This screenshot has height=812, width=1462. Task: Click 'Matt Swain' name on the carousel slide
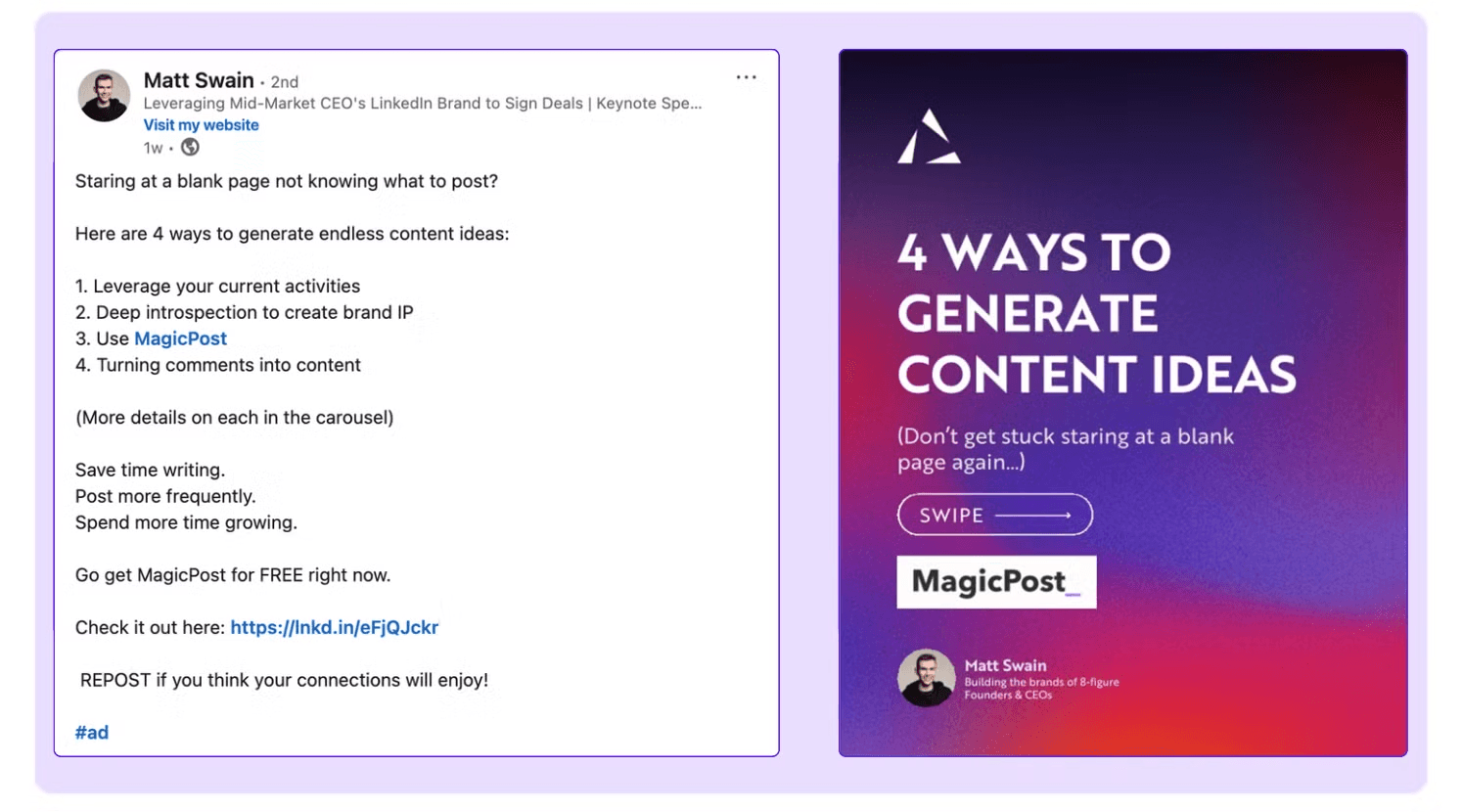tap(1005, 665)
